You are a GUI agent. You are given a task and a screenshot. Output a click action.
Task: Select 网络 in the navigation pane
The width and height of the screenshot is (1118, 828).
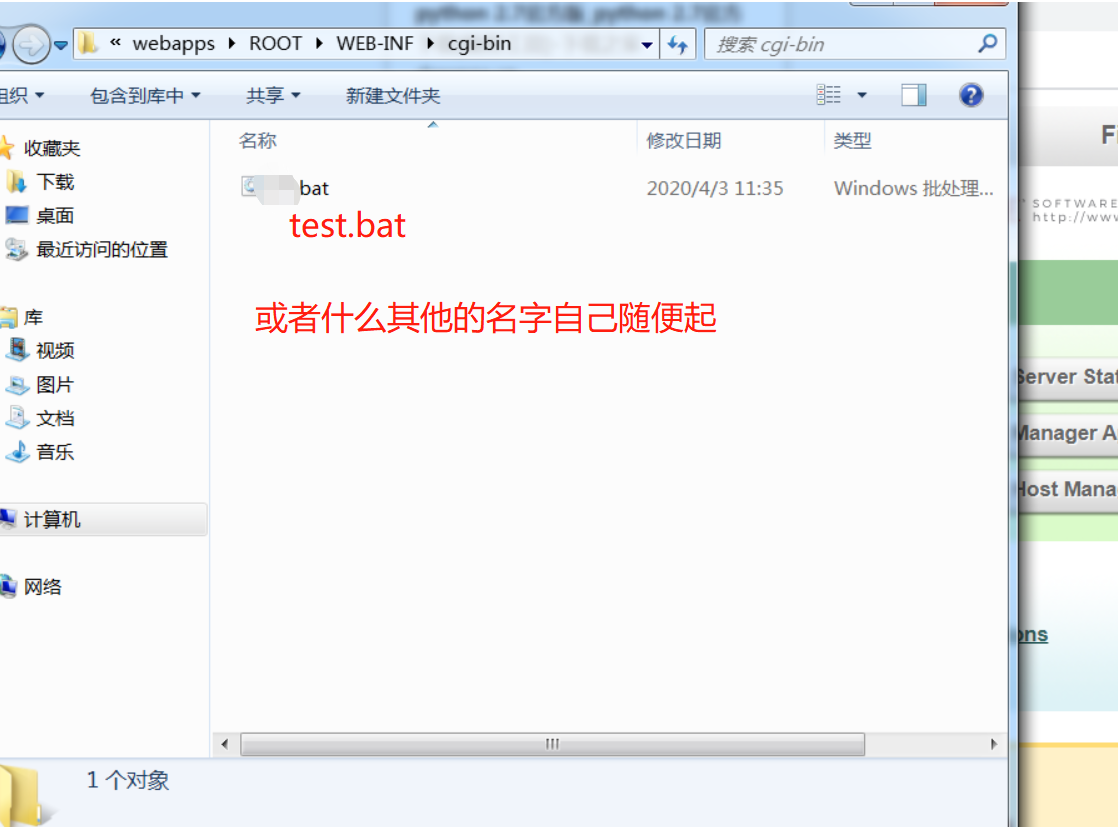click(x=43, y=587)
